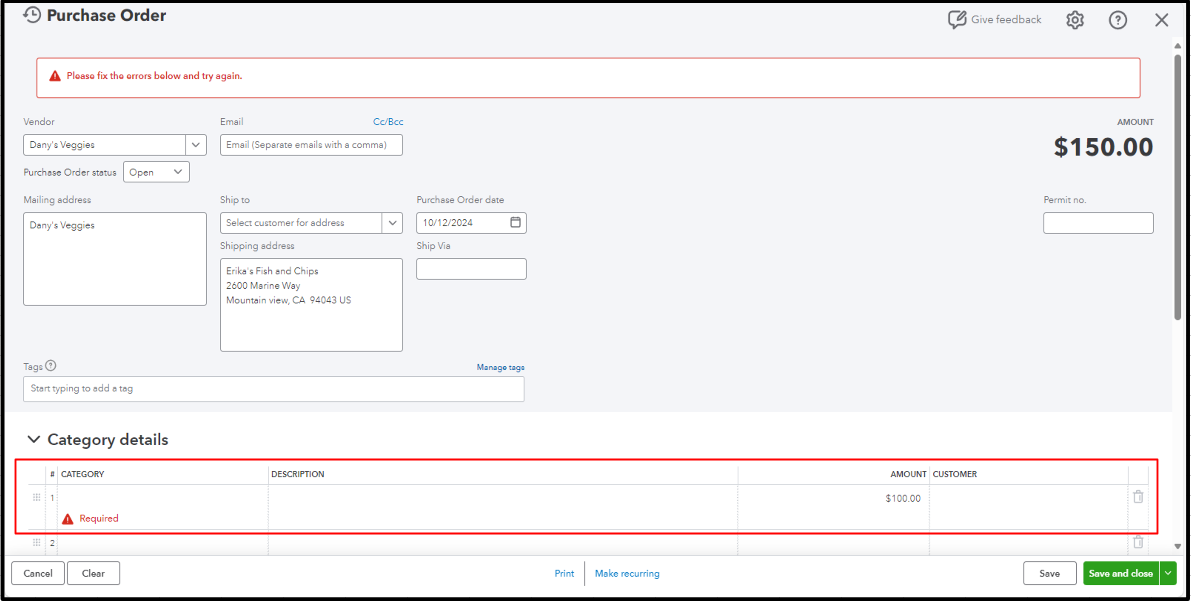The height and width of the screenshot is (601, 1191).
Task: Click the Purchase Order date field
Action: (471, 223)
